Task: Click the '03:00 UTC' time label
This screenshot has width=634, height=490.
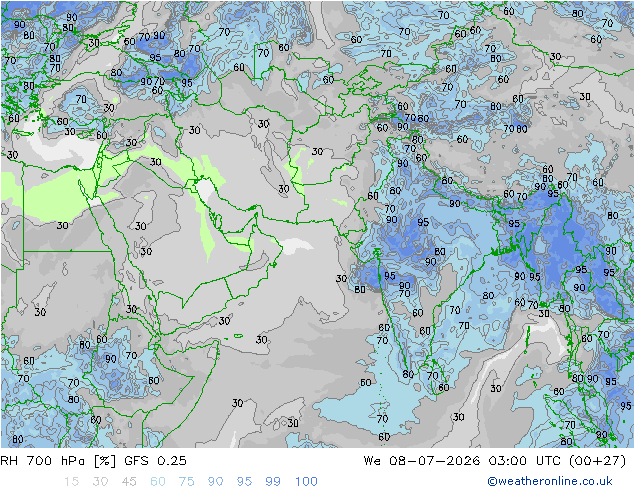Action: pos(525,461)
